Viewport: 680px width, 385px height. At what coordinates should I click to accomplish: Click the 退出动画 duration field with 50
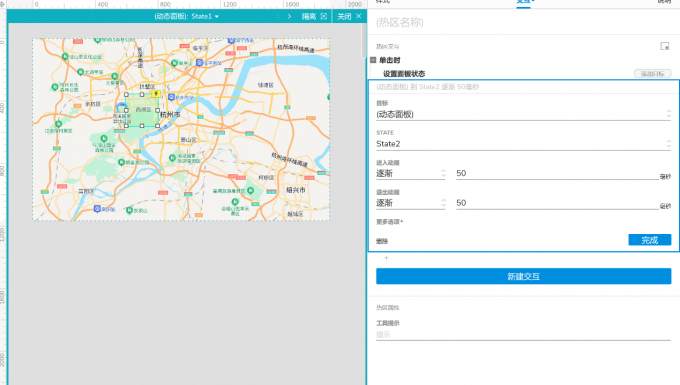(x=557, y=203)
